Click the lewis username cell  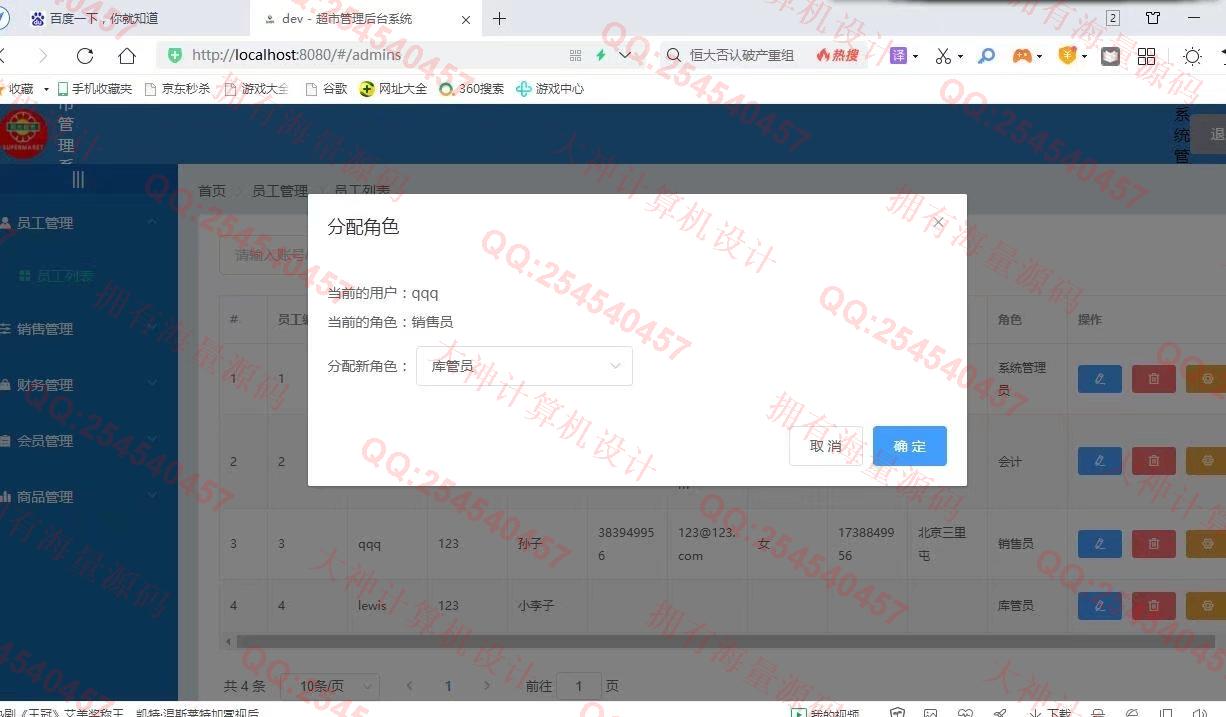(x=372, y=606)
